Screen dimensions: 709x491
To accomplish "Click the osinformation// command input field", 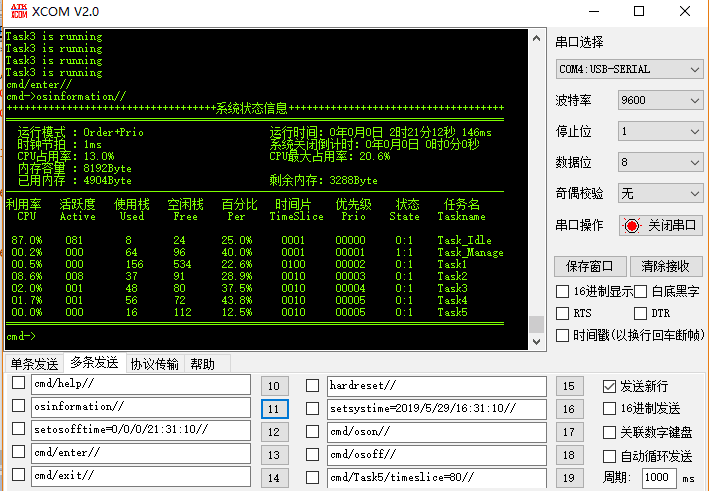I will click(141, 407).
